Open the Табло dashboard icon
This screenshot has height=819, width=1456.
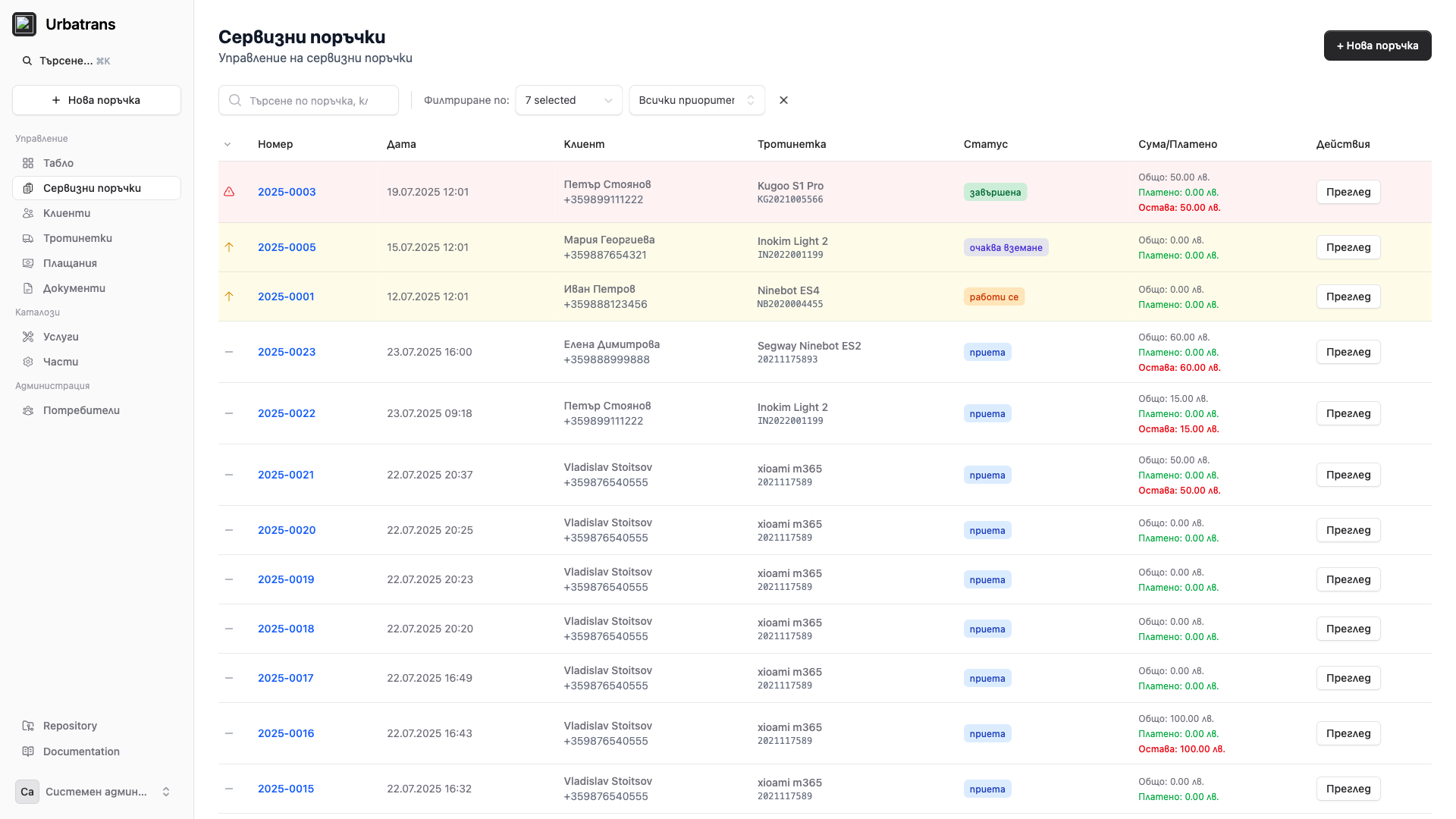(x=28, y=163)
